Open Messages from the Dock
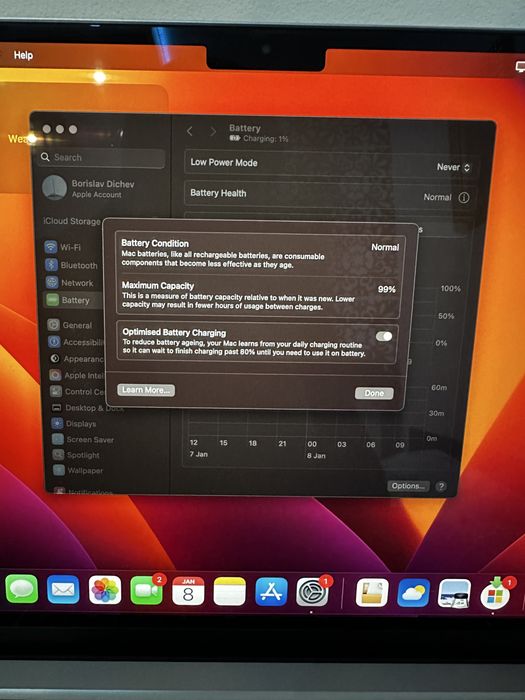The height and width of the screenshot is (700, 525). [21, 589]
